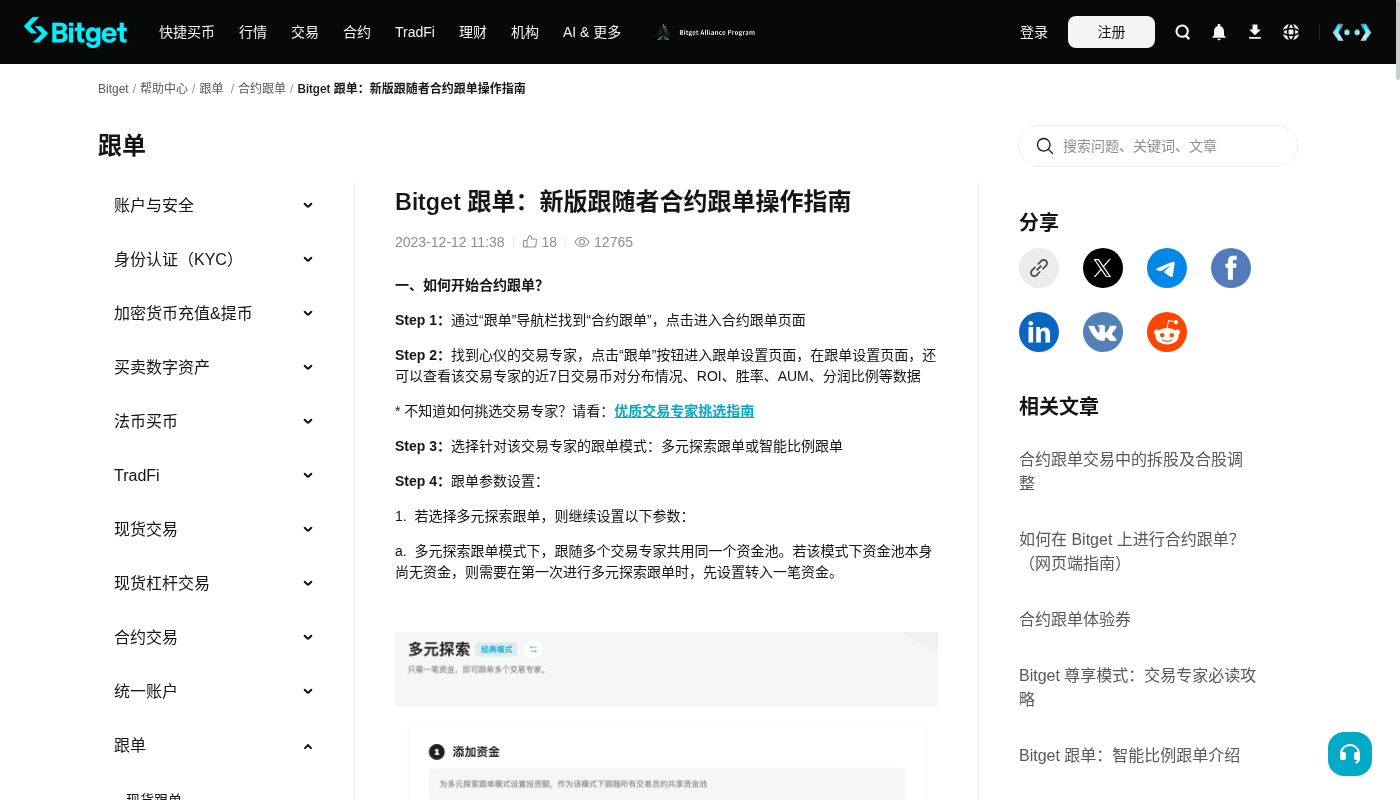
Task: Open TradFi top nav item
Action: [415, 32]
